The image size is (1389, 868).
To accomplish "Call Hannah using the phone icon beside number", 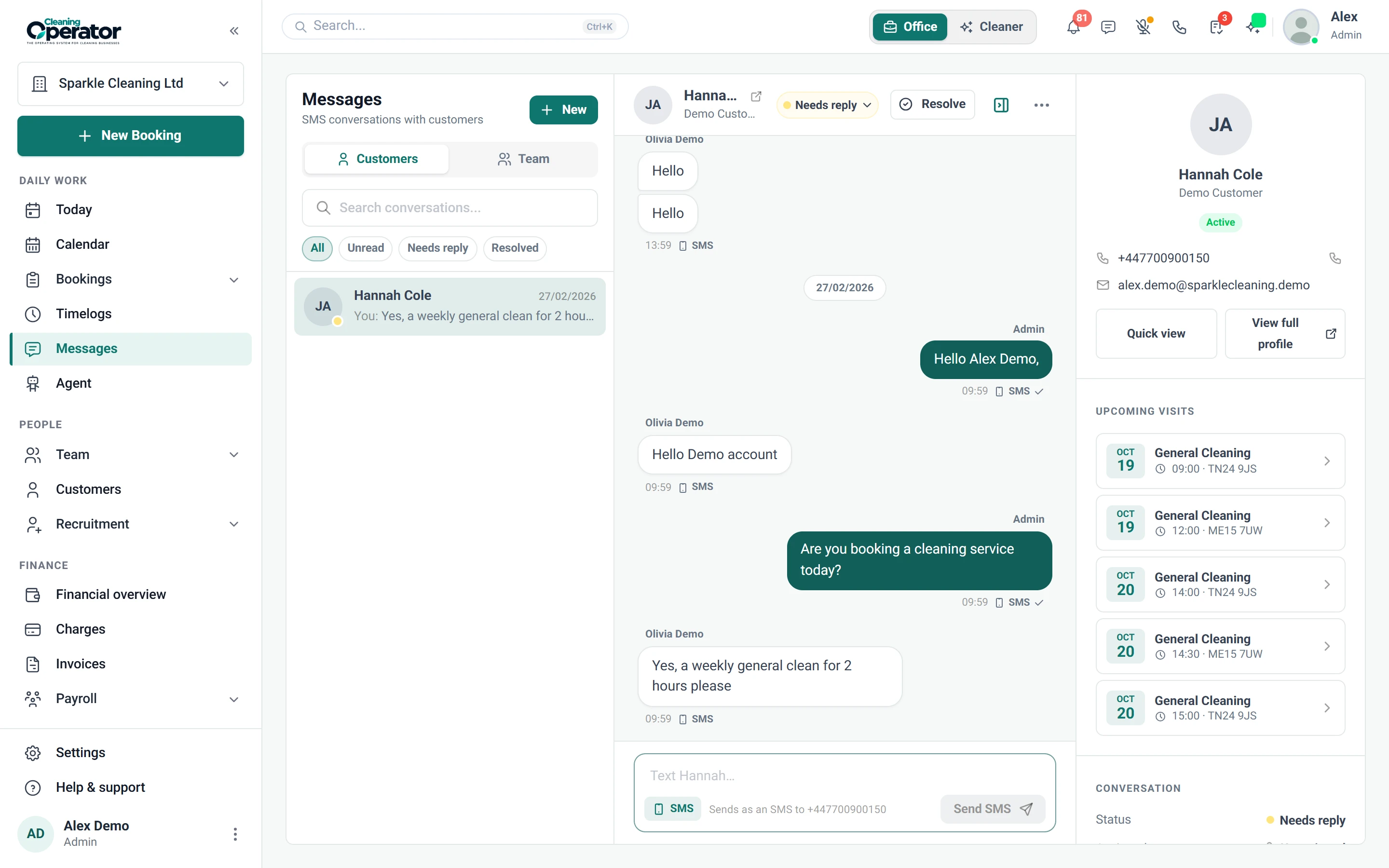I will click(1335, 258).
